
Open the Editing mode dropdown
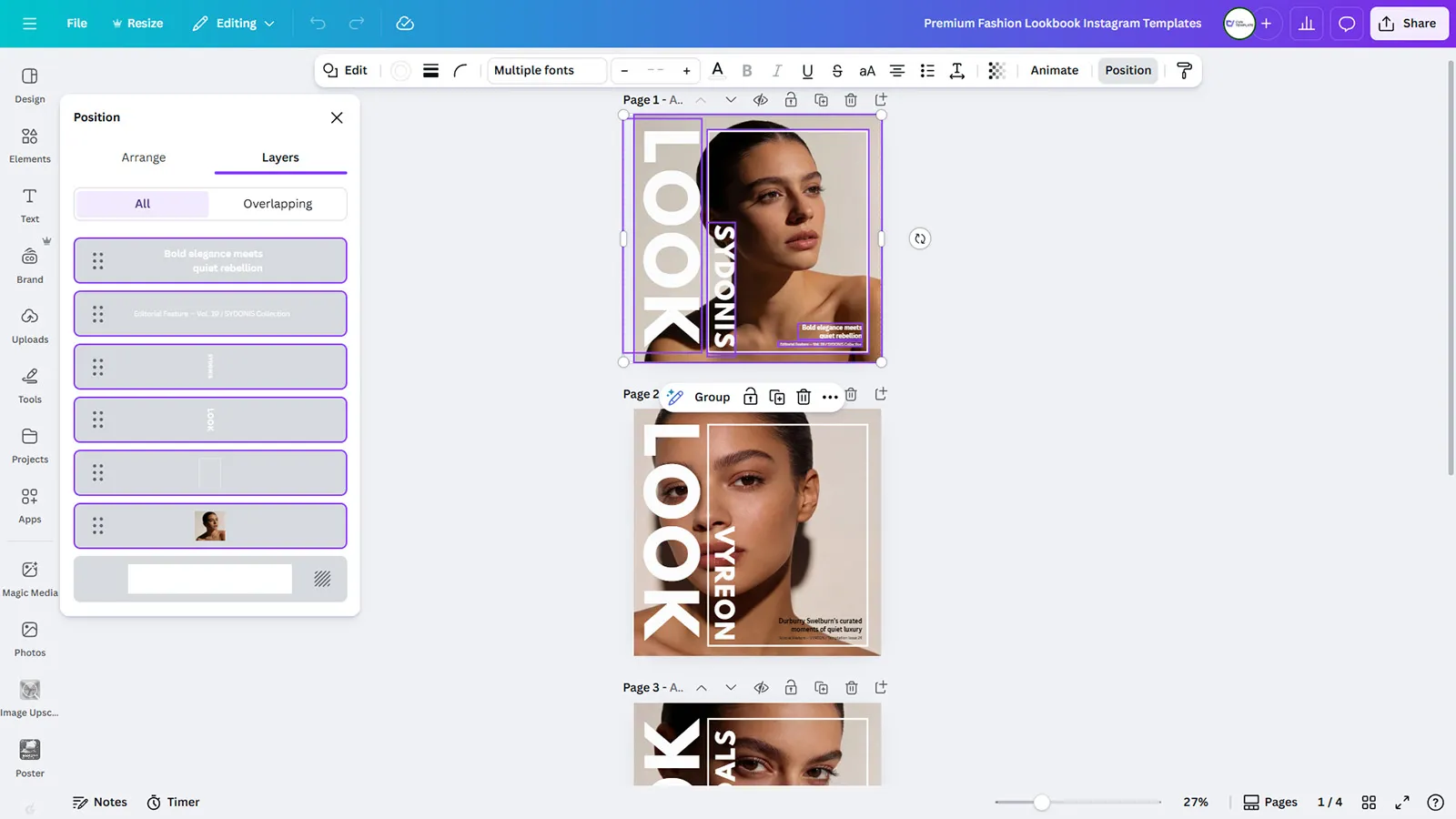[234, 24]
